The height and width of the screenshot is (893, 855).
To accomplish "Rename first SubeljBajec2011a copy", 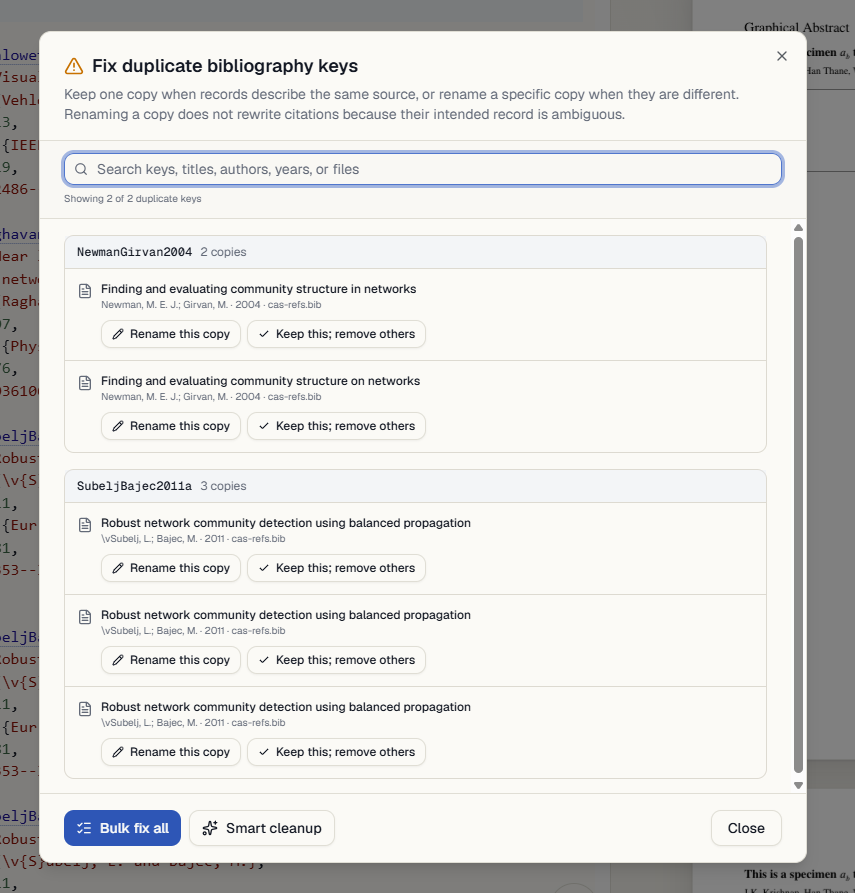I will pyautogui.click(x=171, y=568).
